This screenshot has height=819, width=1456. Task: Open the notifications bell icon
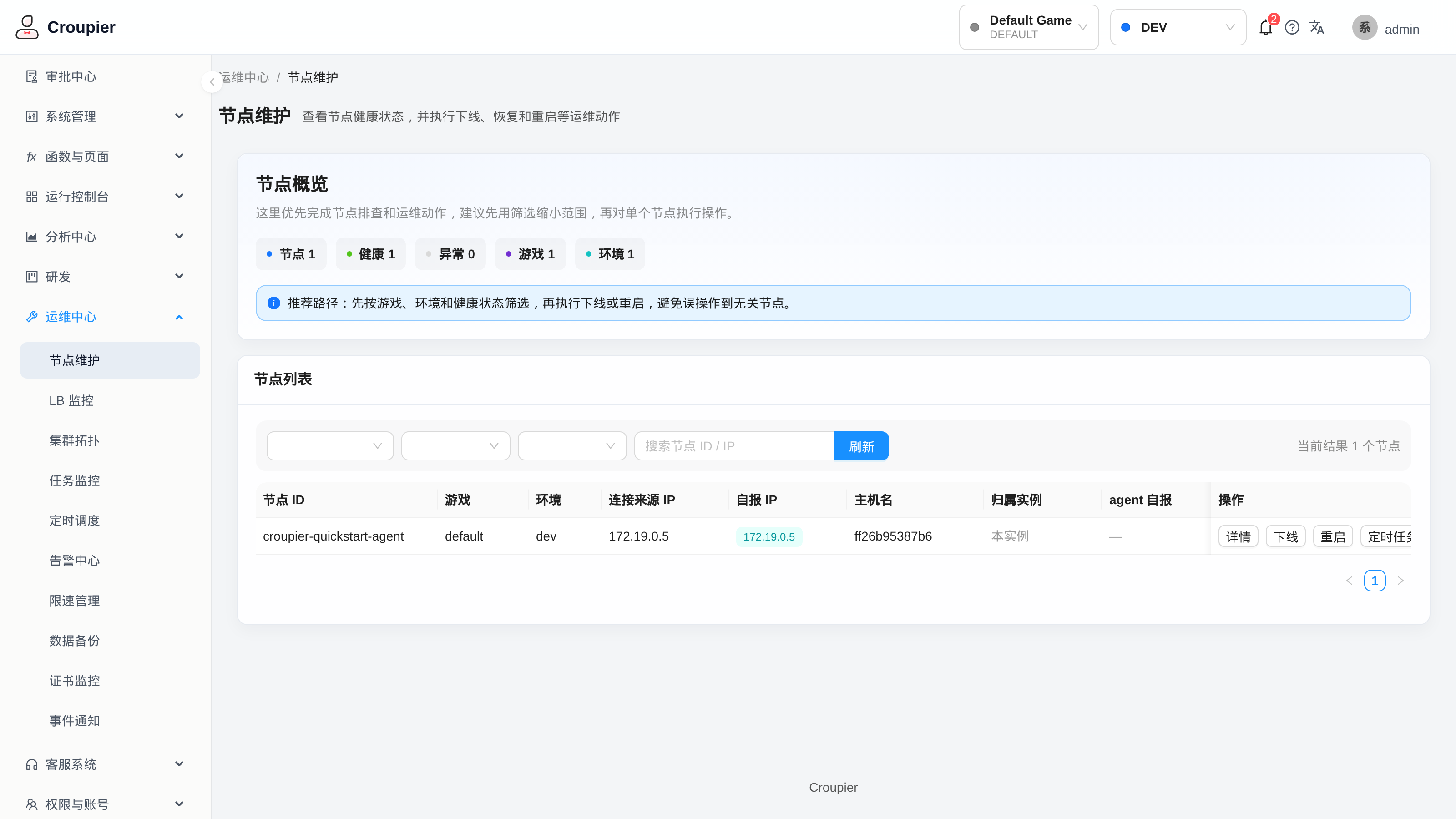1265,28
